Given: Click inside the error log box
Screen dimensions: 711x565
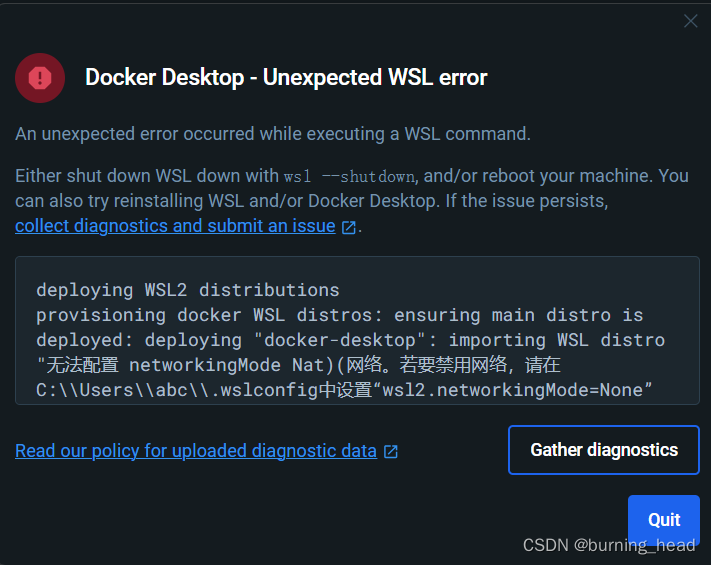Looking at the screenshot, I should [357, 331].
